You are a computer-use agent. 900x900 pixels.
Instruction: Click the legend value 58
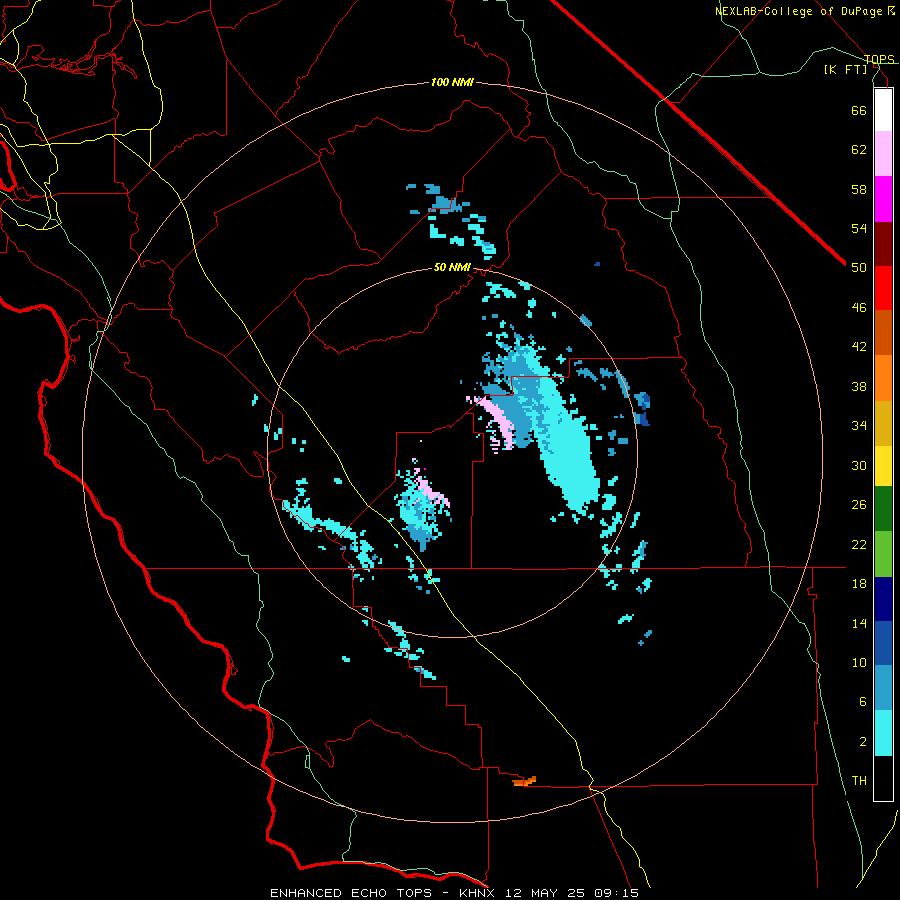tap(859, 189)
